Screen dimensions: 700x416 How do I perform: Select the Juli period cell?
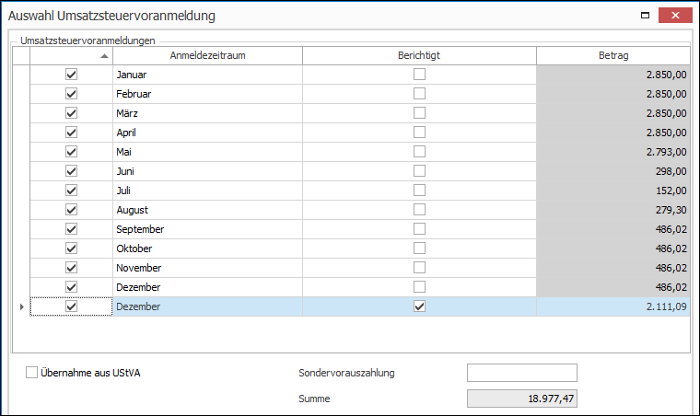pyautogui.click(x=208, y=191)
